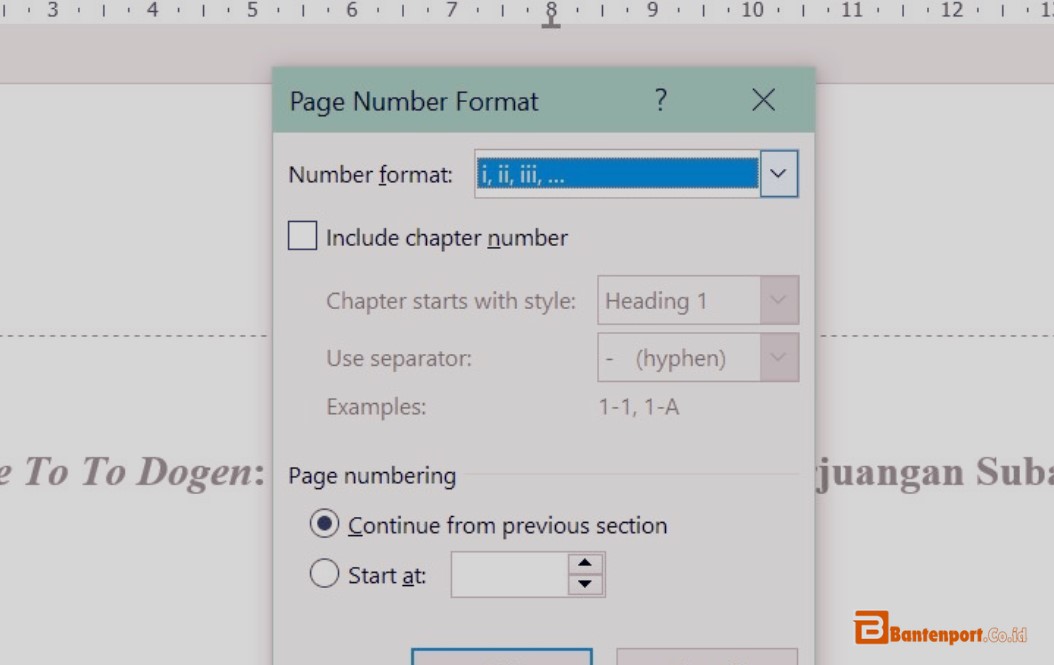Select Continue from previous section
The image size is (1054, 665).
coord(324,525)
